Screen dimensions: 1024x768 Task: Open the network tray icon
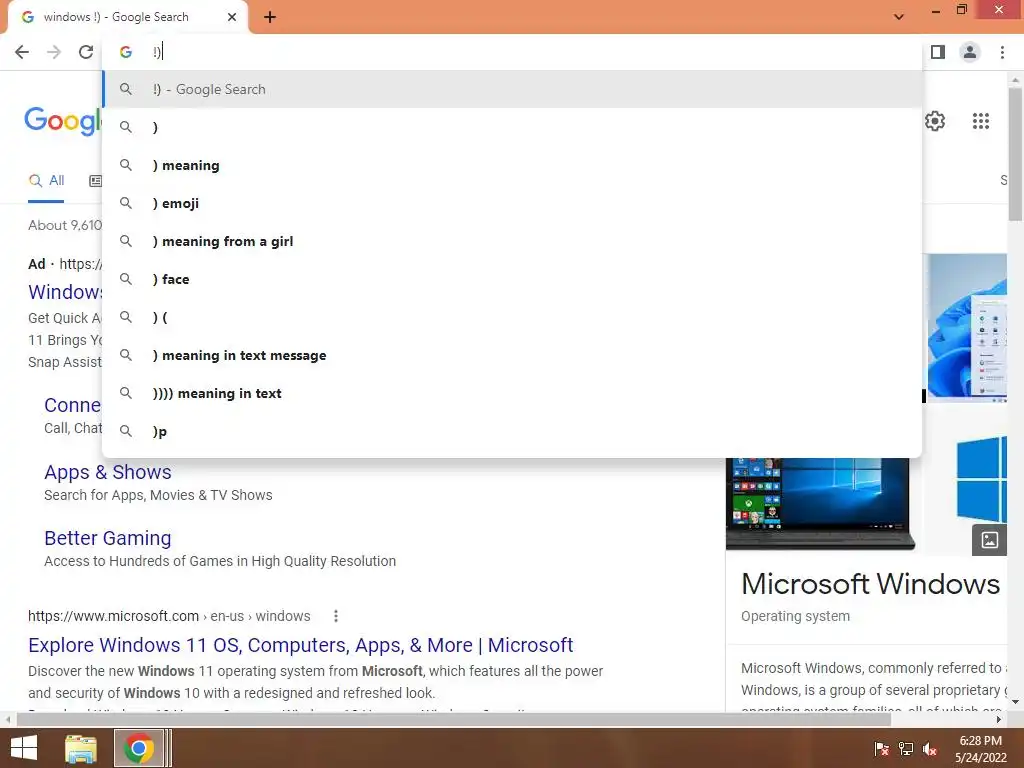[906, 749]
